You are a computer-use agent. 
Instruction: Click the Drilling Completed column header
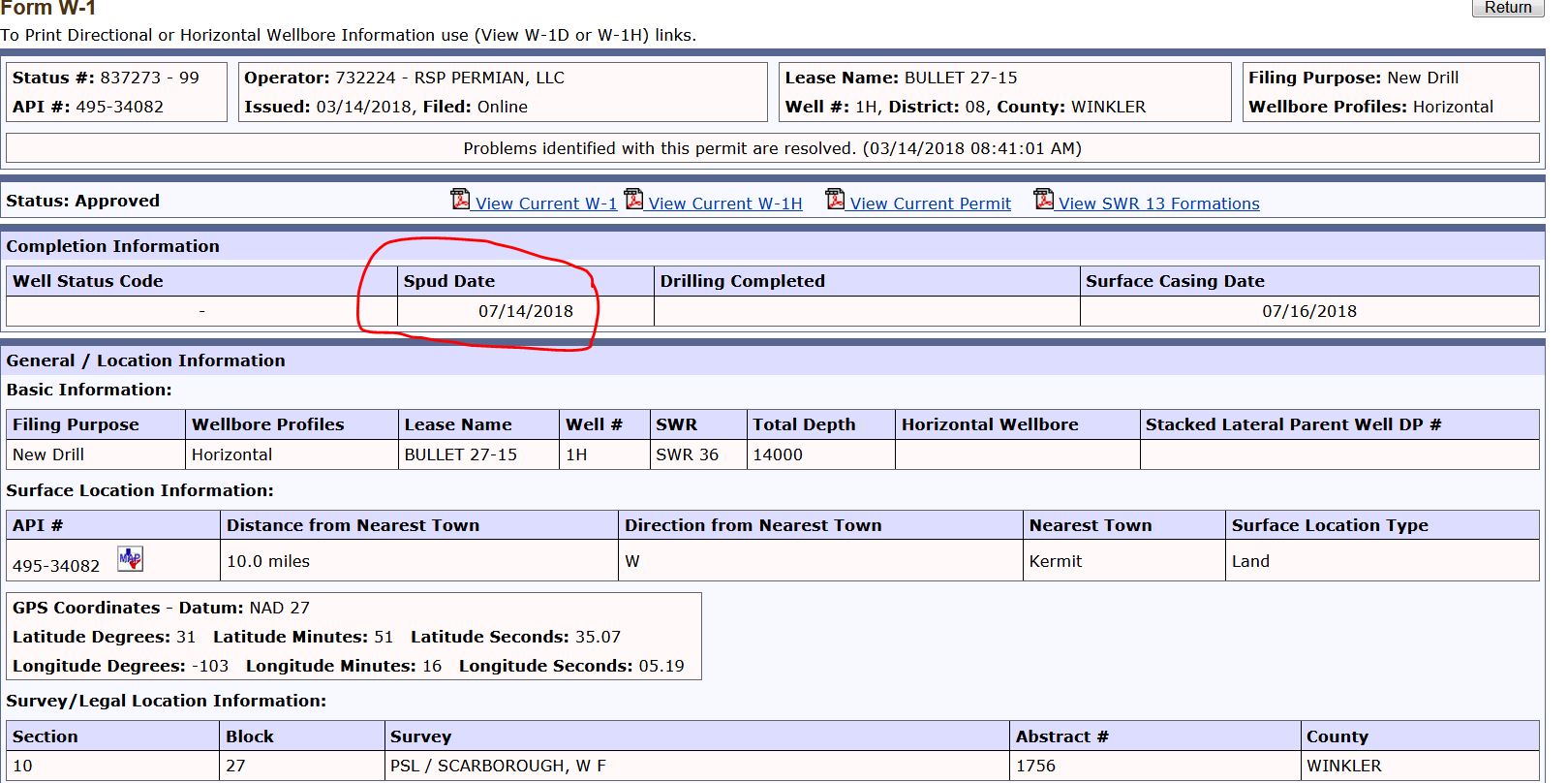(742, 281)
